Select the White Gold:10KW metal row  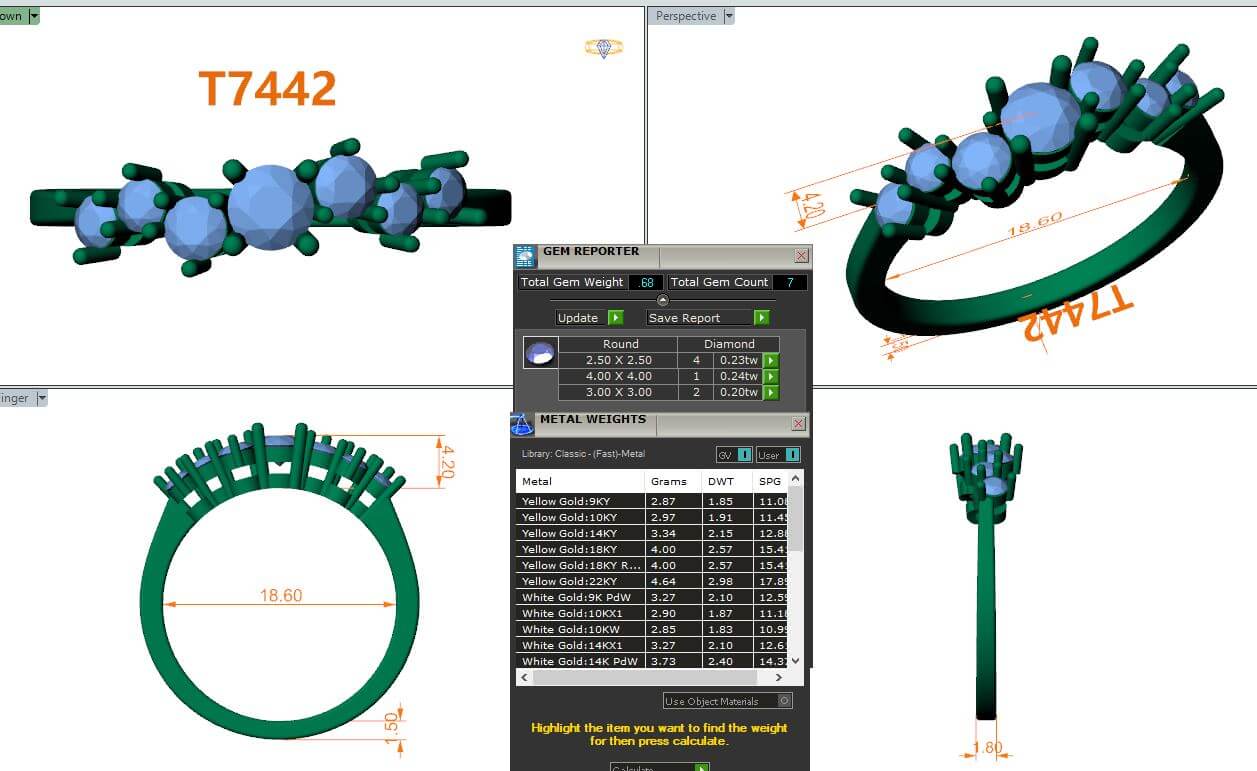coord(580,629)
